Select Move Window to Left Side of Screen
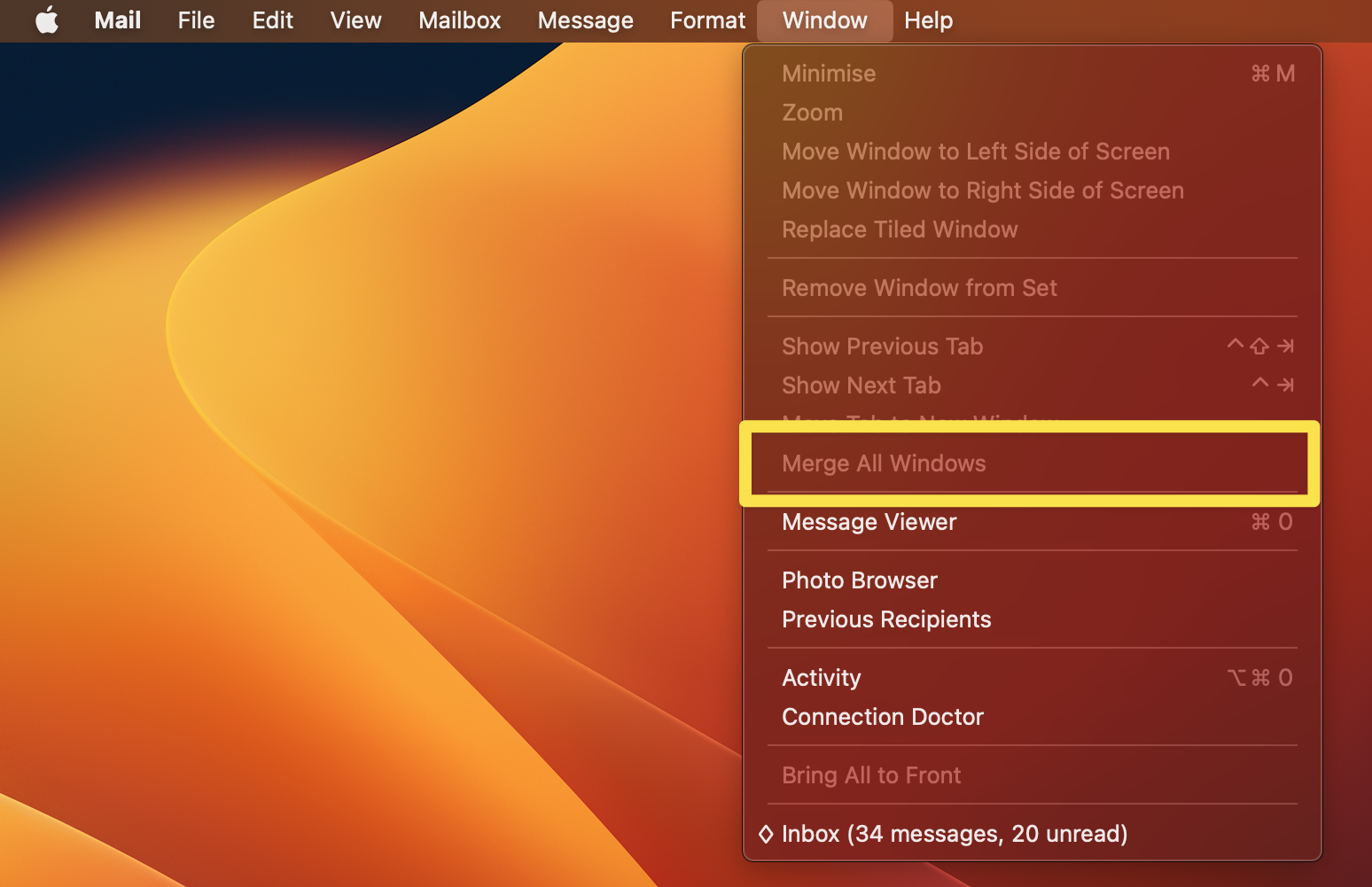This screenshot has height=887, width=1372. coord(975,152)
